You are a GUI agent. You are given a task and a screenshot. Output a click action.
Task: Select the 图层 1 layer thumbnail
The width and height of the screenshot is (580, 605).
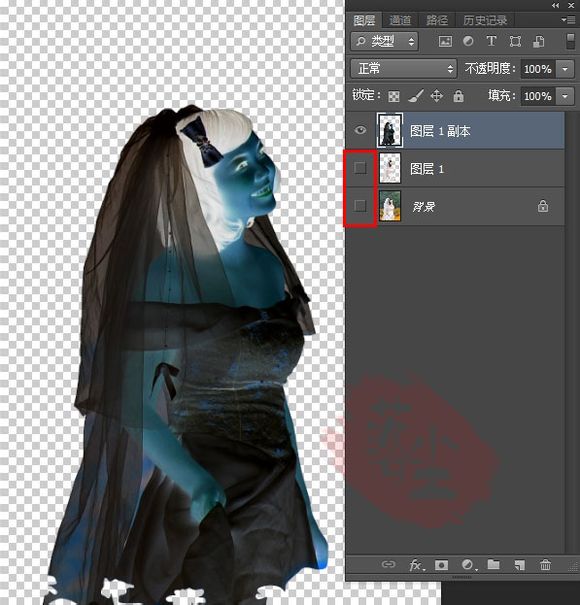tap(390, 168)
